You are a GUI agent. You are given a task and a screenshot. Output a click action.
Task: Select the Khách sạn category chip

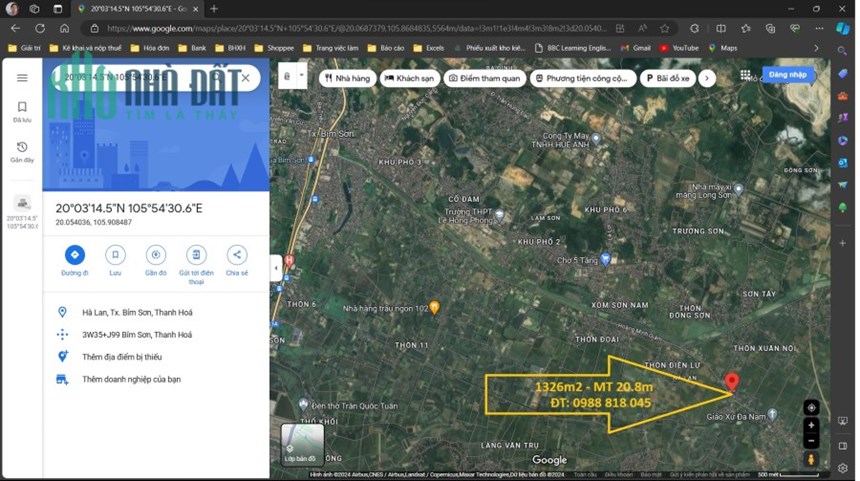(x=410, y=78)
